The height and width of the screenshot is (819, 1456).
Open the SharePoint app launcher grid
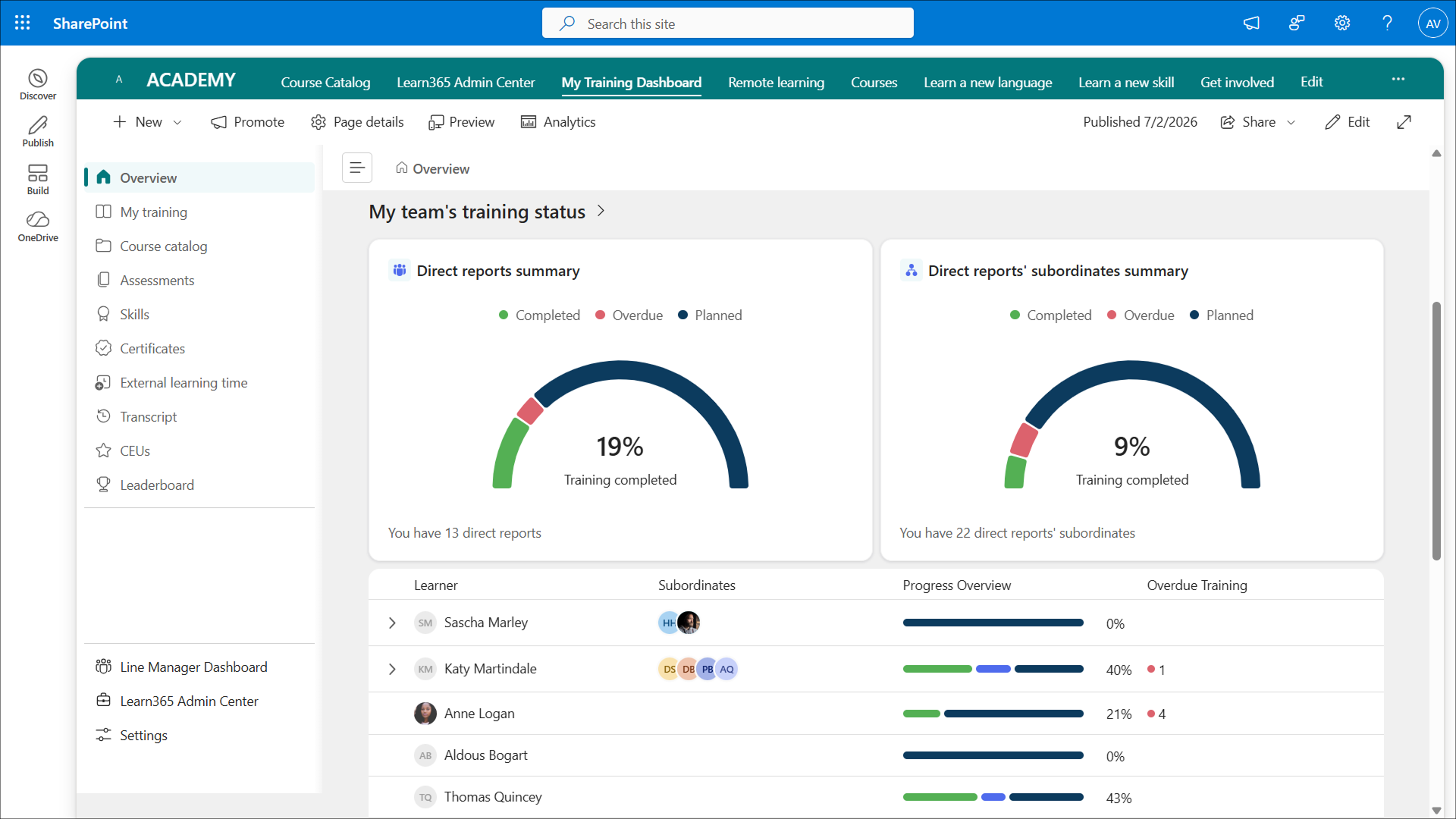pyautogui.click(x=23, y=23)
